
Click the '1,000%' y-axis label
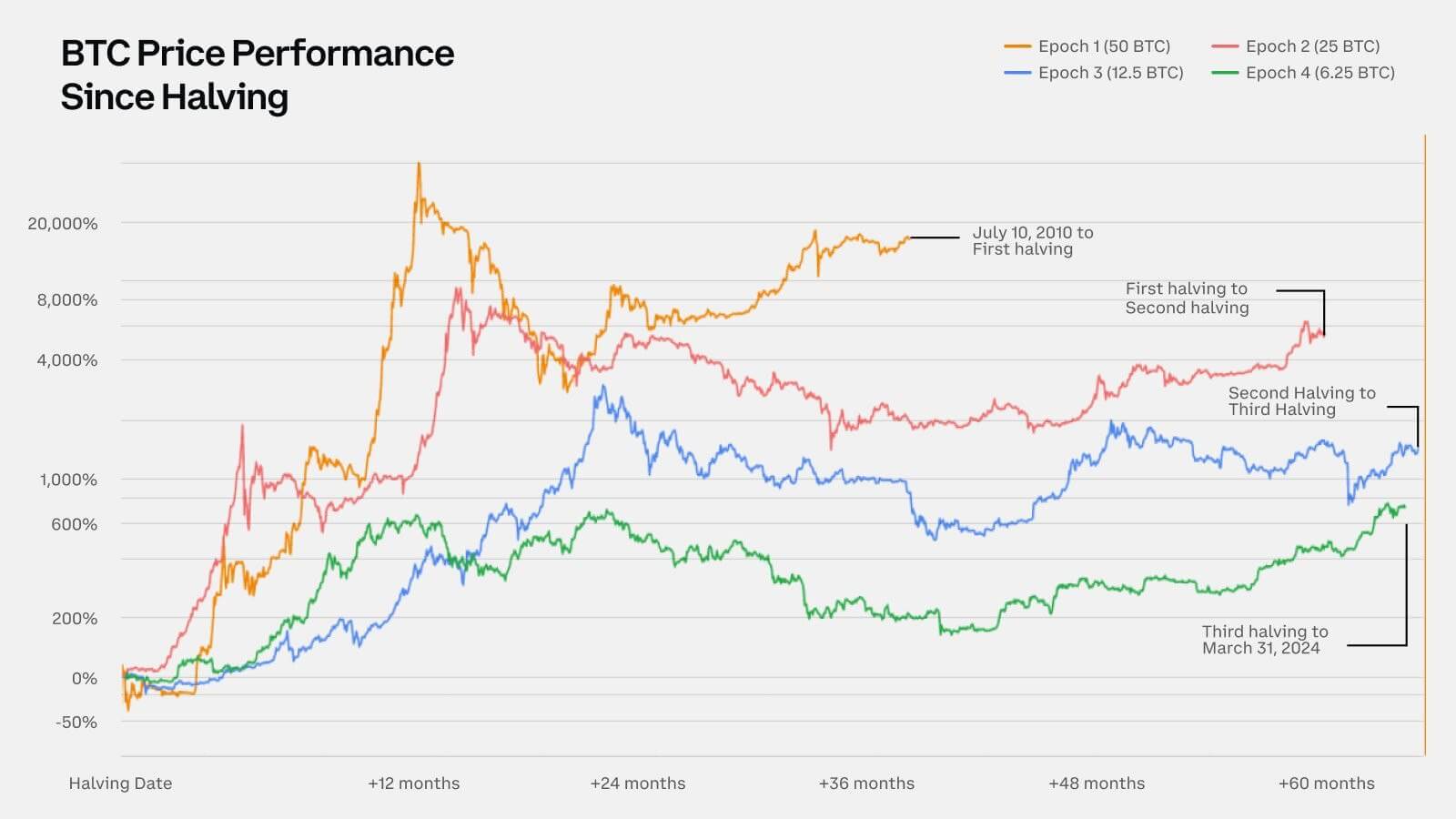pos(68,480)
